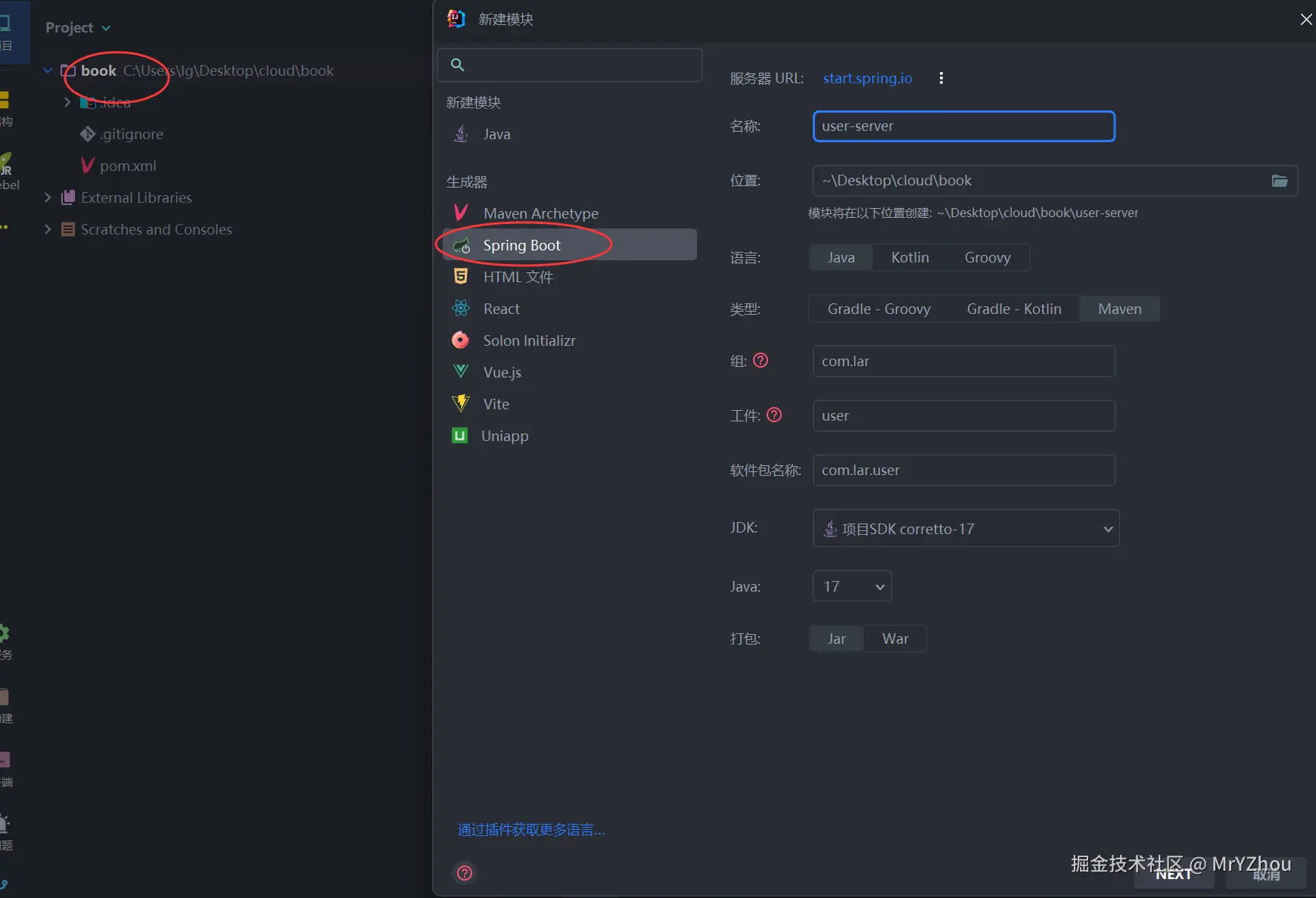Select War packaging

895,639
